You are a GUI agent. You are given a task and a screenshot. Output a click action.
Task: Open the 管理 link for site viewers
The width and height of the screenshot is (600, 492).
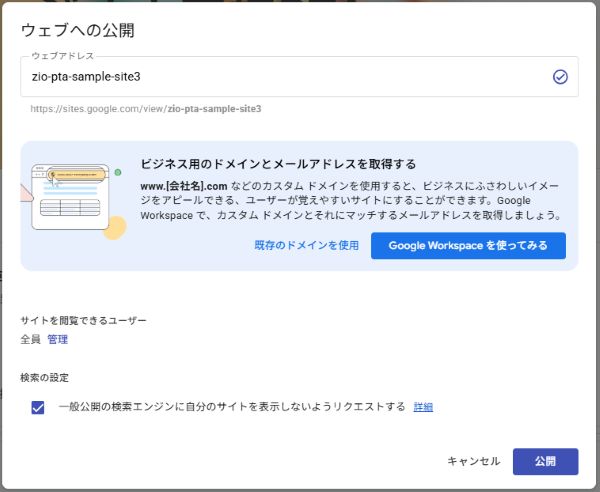click(57, 339)
